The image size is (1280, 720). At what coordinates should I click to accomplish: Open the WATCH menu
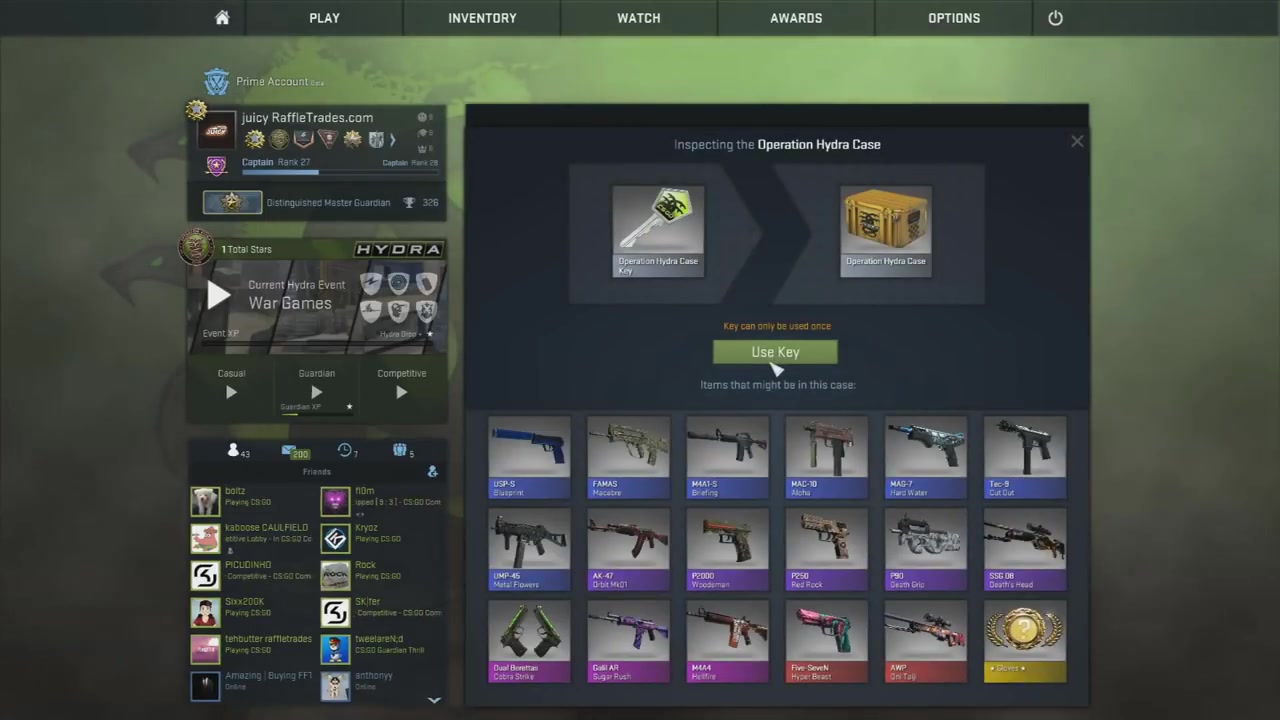tap(639, 18)
